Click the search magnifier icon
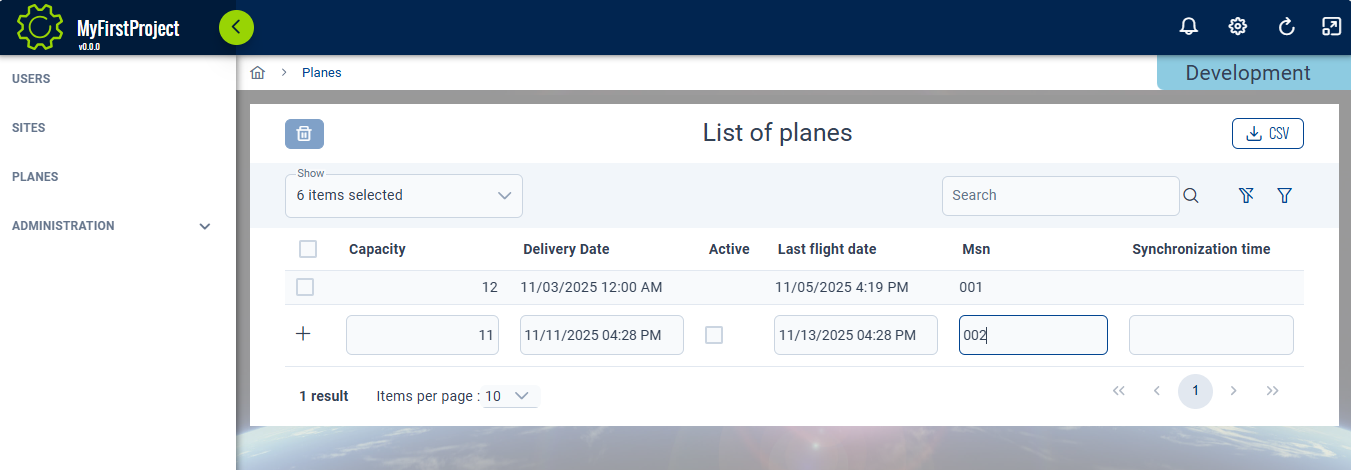1351x470 pixels. coord(1191,196)
